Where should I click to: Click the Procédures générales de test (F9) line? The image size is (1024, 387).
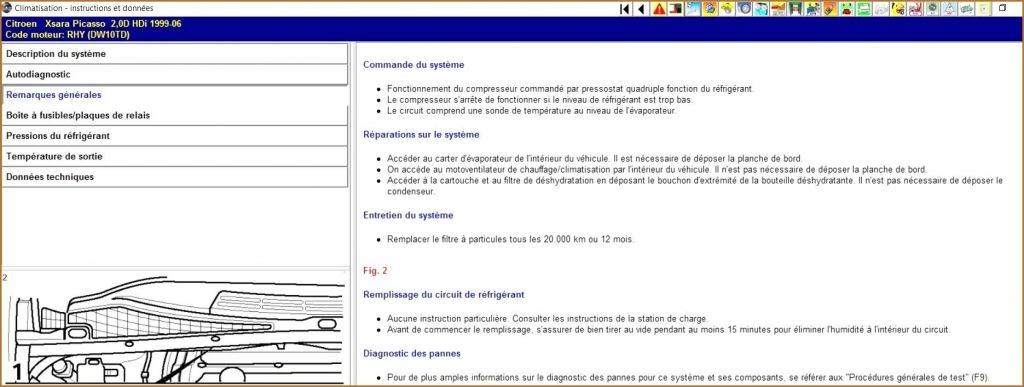tap(688, 377)
